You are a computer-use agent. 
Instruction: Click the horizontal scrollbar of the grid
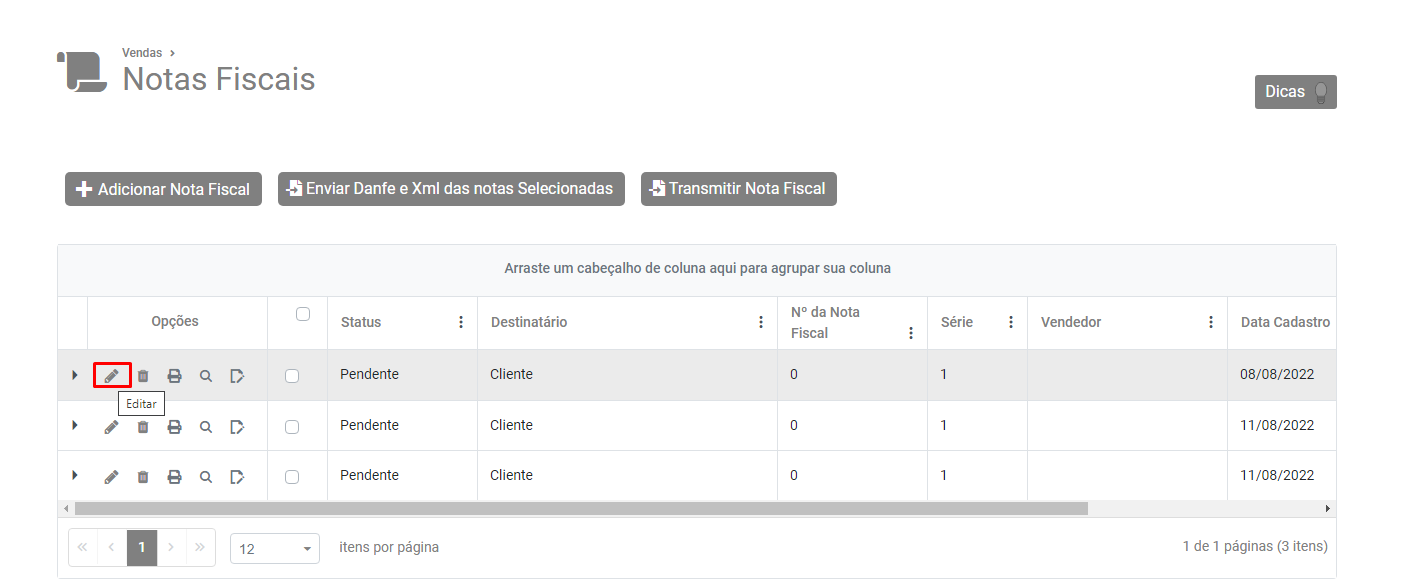click(x=580, y=509)
